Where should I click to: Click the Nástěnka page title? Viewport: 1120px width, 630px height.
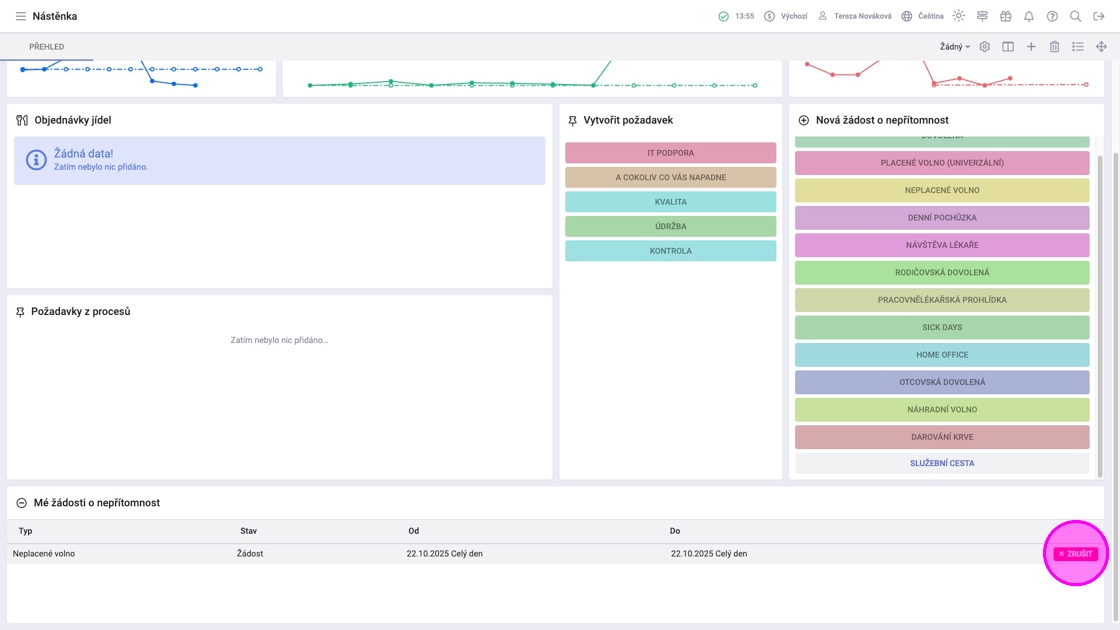click(x=55, y=16)
